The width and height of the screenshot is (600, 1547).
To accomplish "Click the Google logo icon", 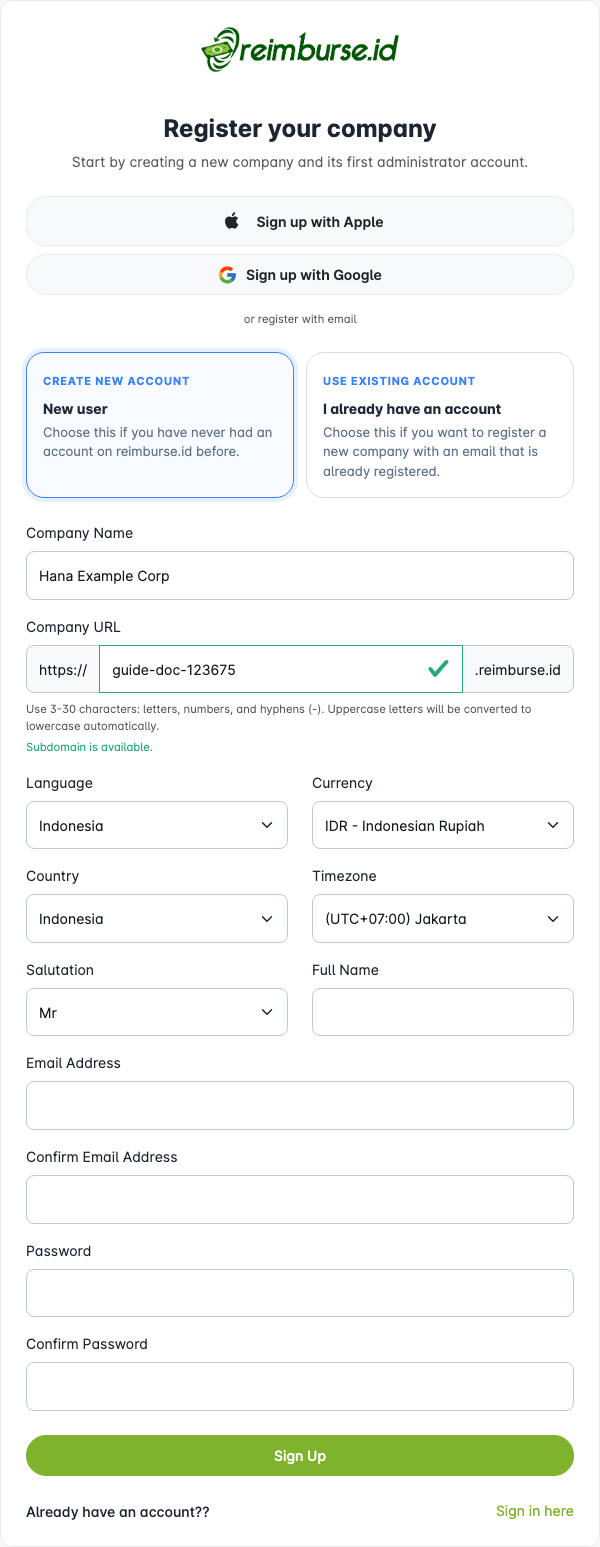I will (x=227, y=274).
